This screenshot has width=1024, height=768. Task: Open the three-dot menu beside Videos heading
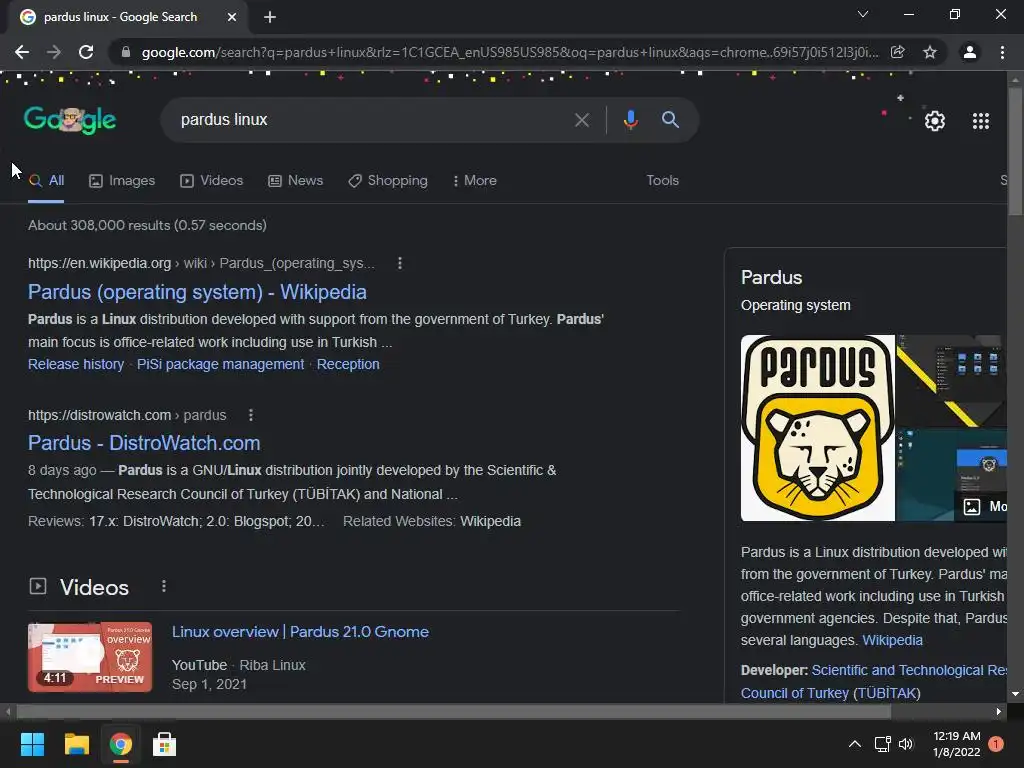[x=164, y=586]
